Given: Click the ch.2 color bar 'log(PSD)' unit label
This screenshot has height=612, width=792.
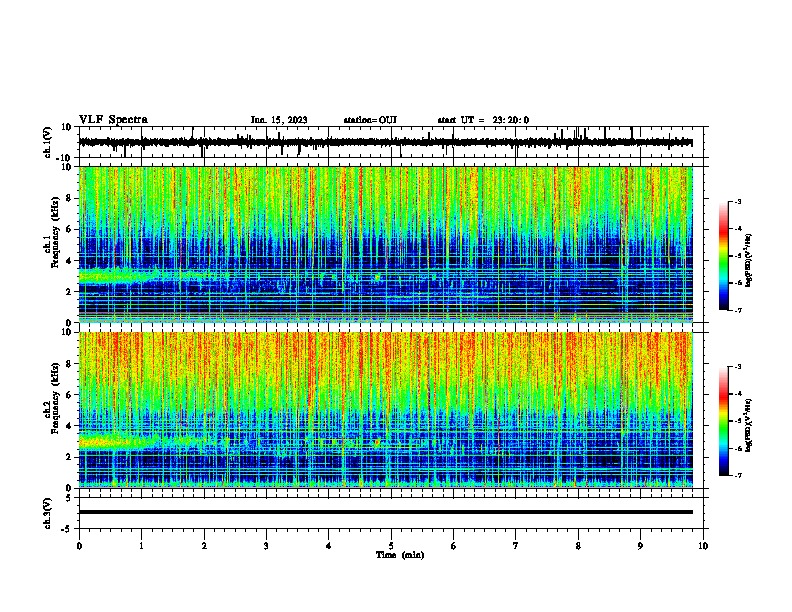Looking at the screenshot, I should pyautogui.click(x=749, y=425).
